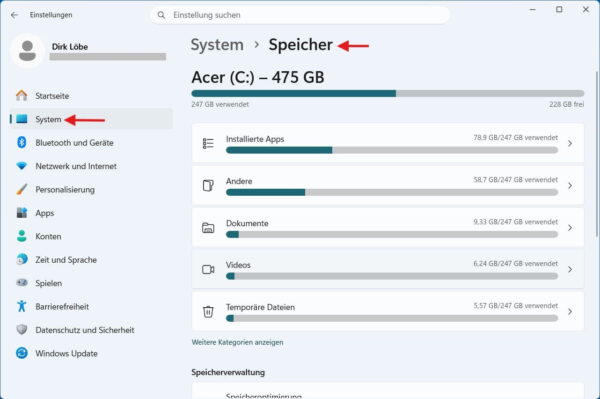Open the Dirk Löbe profile avatar
Viewport: 600px width, 399px height.
28,51
